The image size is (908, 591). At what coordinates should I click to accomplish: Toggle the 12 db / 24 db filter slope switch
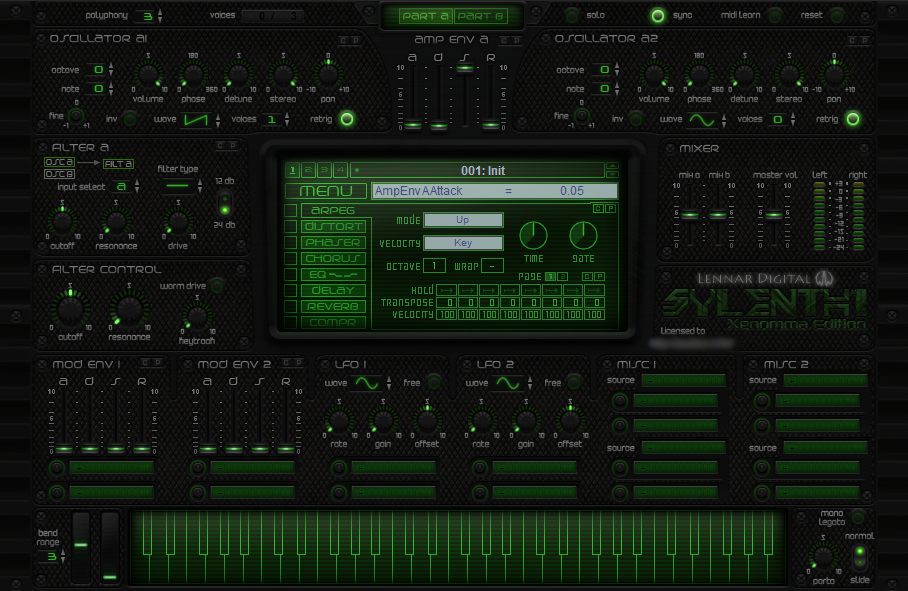[225, 203]
